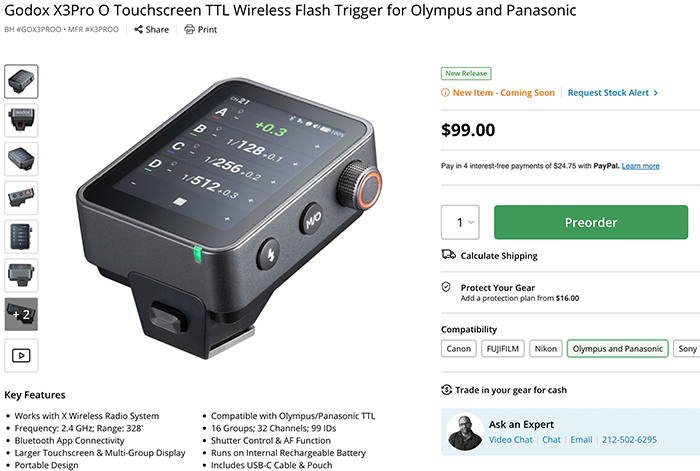Start a Video Chat with expert
The image size is (700, 471).
click(510, 440)
